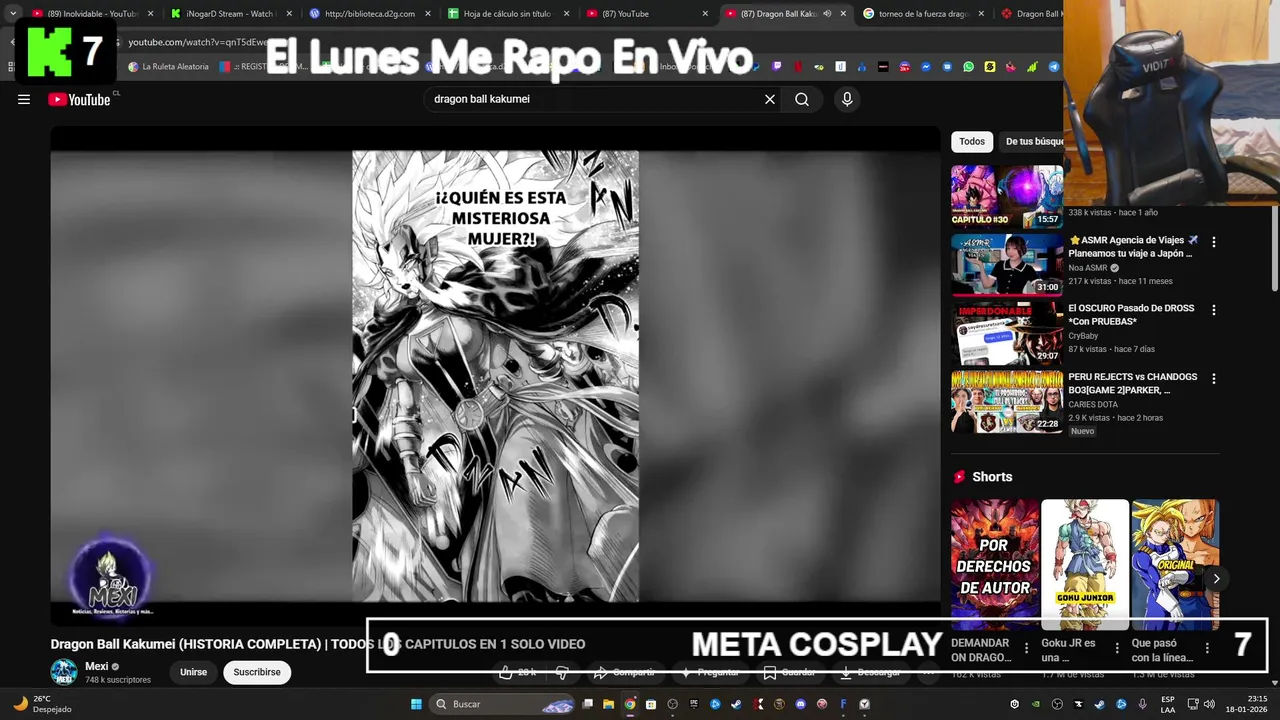Go to the YouTube home logo

click(79, 99)
